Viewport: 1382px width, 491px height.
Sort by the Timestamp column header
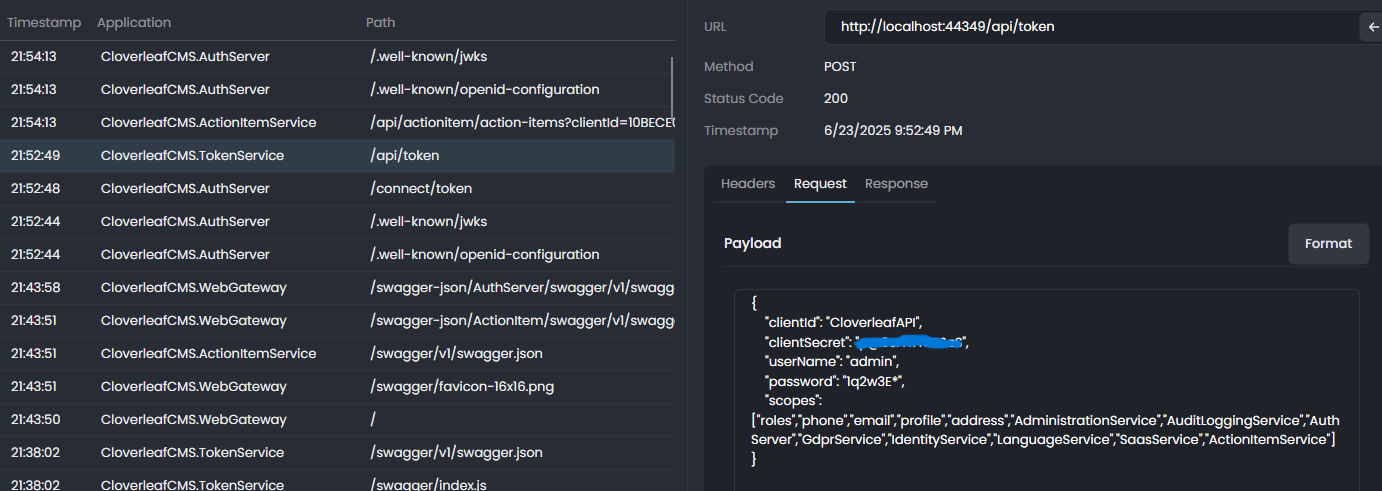[x=44, y=22]
